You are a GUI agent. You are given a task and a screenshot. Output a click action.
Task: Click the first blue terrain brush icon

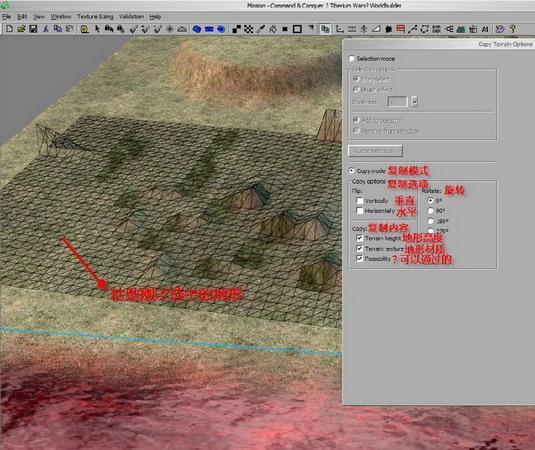[197, 29]
